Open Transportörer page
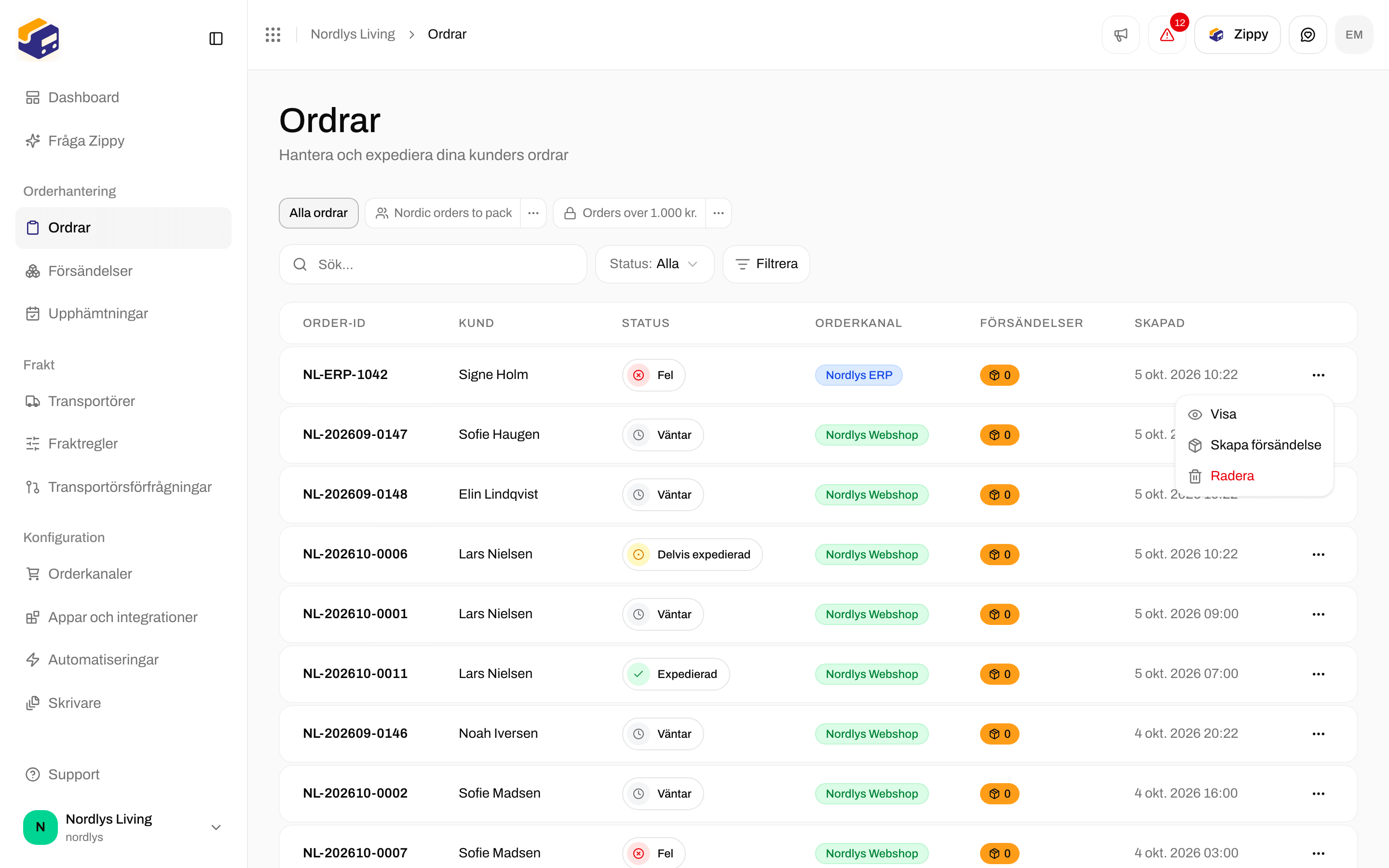 [x=123, y=401]
